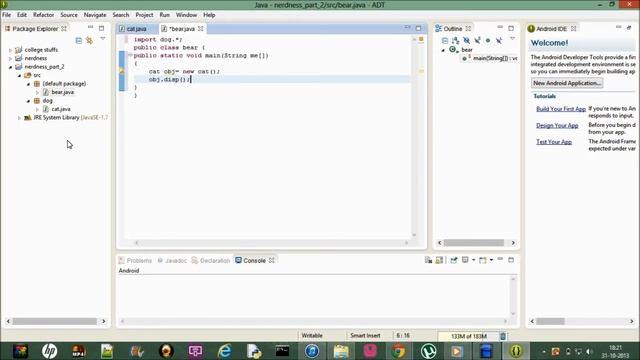The width and height of the screenshot is (640, 360).
Task: Expand bear.java in Package Explorer
Action: tap(37, 93)
